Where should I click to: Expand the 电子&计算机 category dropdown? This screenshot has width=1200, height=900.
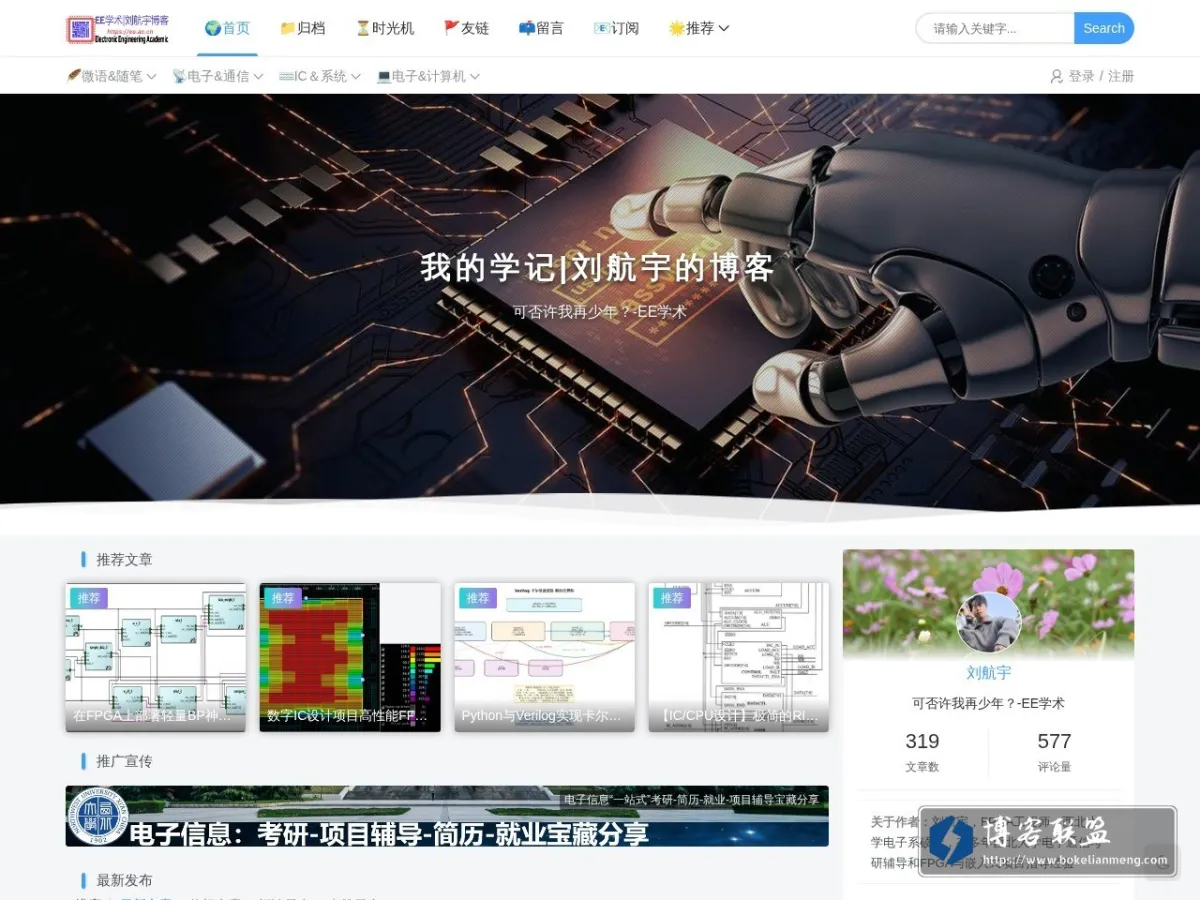(428, 76)
